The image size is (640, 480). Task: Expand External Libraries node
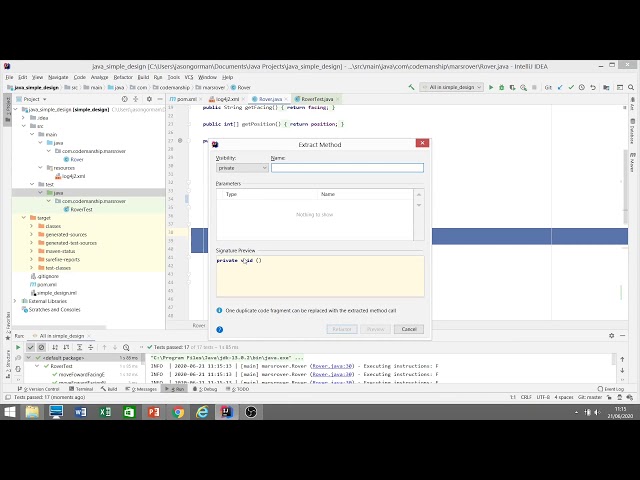(16, 301)
